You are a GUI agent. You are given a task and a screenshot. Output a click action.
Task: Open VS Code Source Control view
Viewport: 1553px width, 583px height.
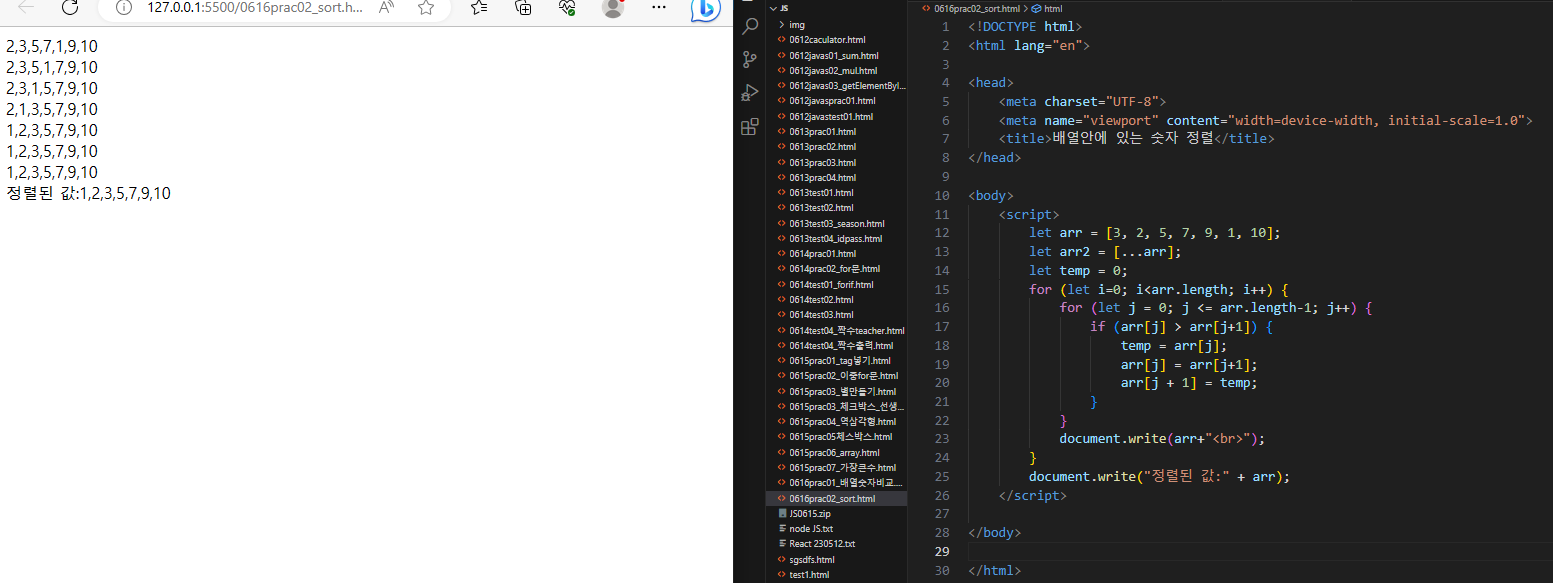(x=750, y=60)
